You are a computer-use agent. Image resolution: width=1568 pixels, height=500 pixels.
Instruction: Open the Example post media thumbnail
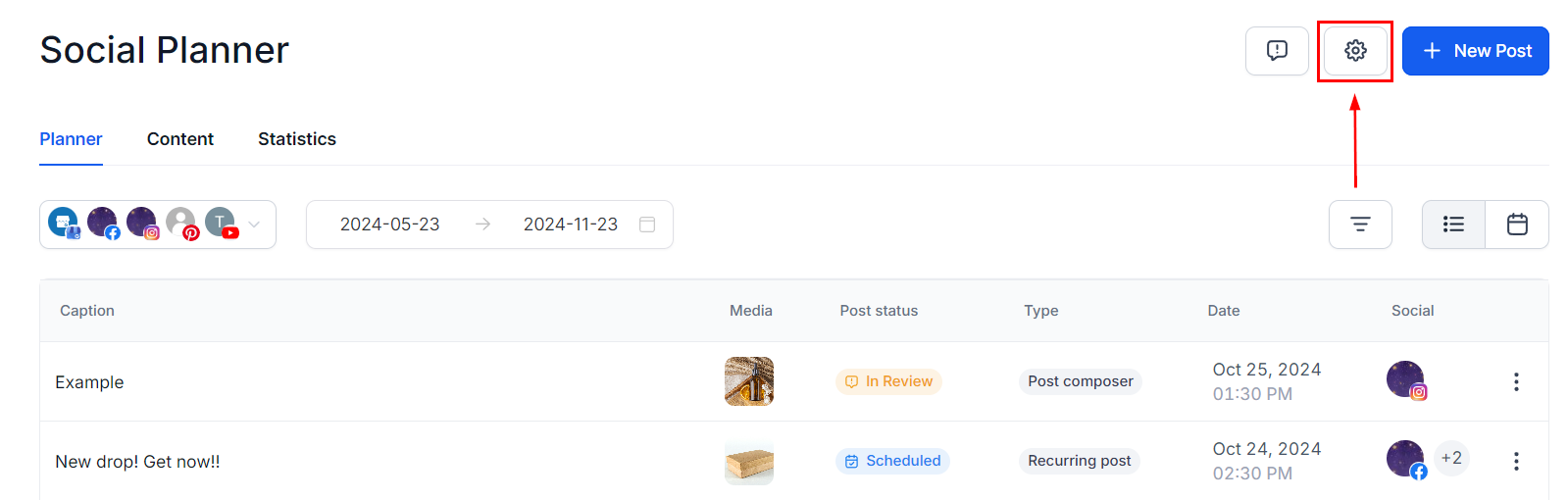(x=749, y=381)
